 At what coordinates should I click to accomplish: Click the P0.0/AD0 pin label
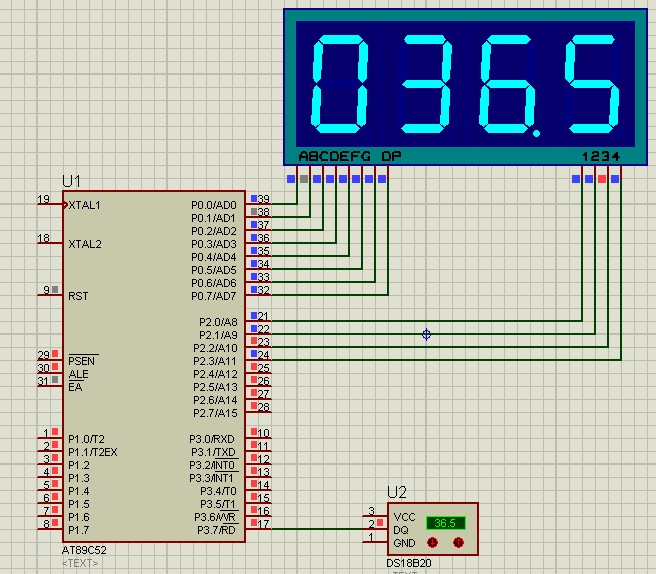pos(214,205)
